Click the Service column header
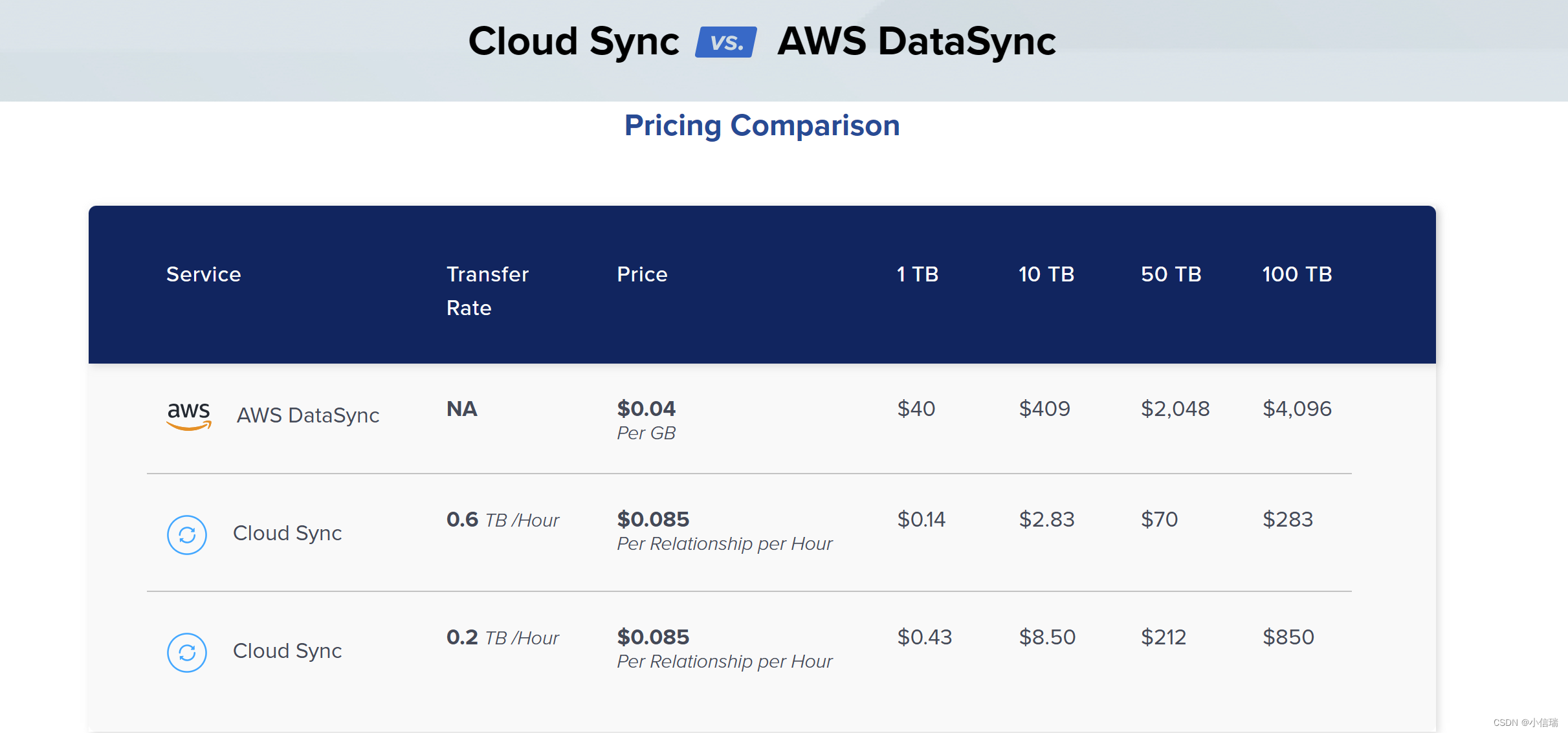Screen dimensions: 1568x733 coord(203,274)
